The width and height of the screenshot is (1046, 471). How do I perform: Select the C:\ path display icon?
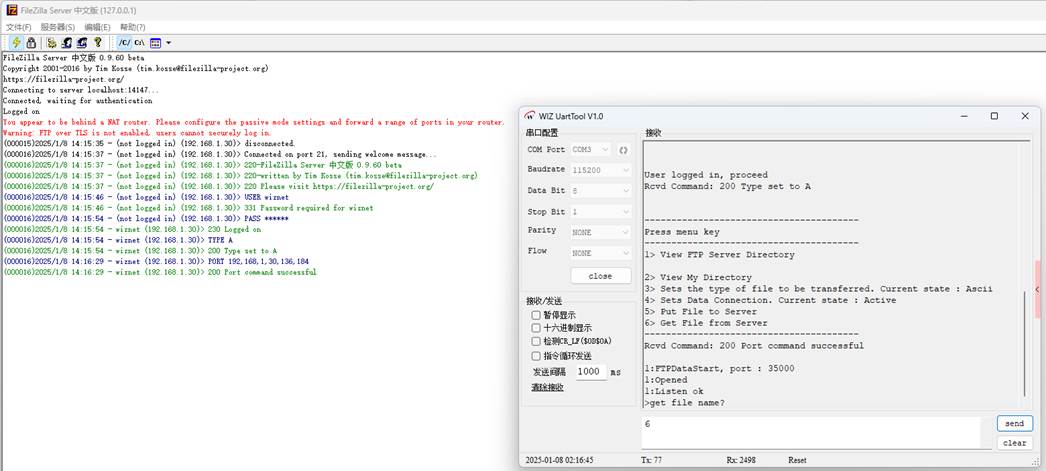coord(140,43)
